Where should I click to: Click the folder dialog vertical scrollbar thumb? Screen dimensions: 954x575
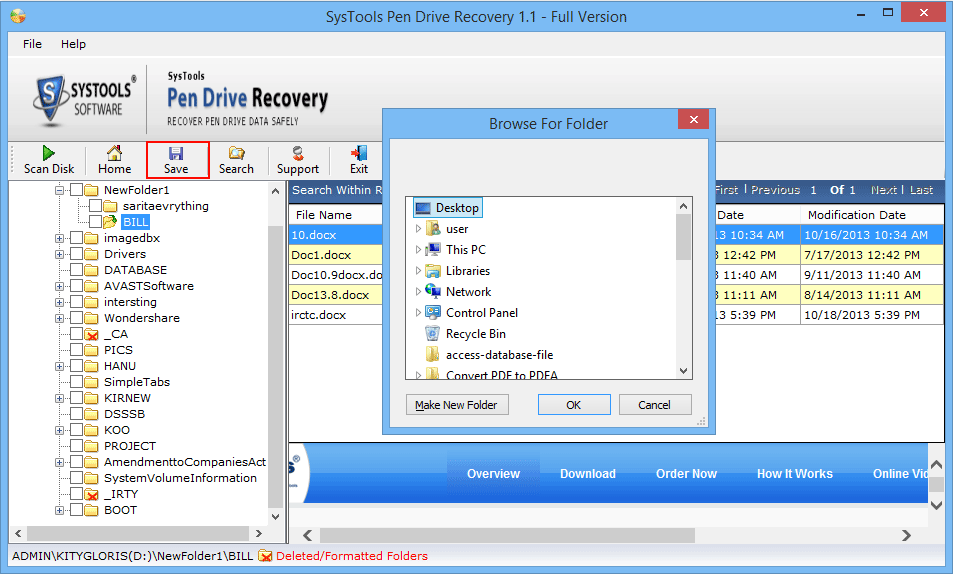tap(683, 237)
